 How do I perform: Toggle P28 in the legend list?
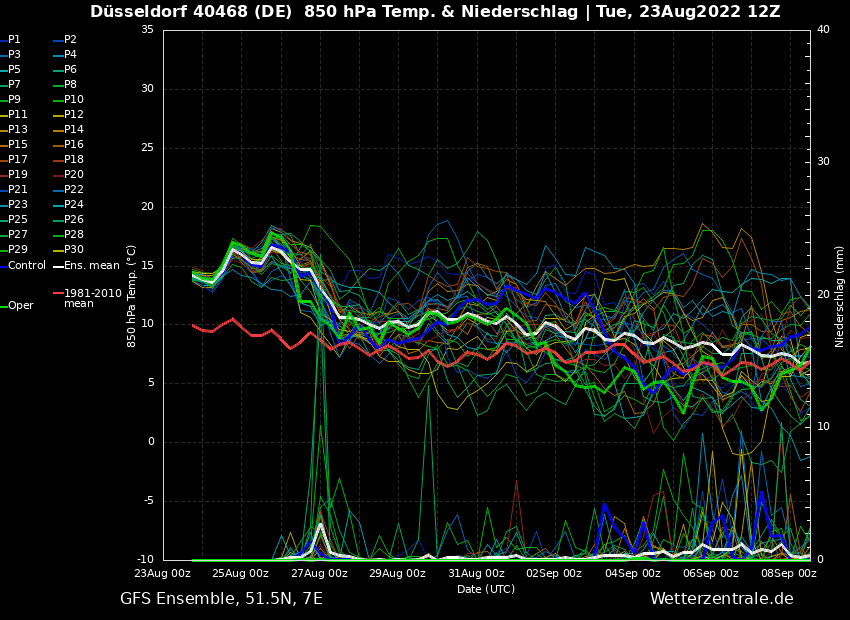pyautogui.click(x=73, y=235)
